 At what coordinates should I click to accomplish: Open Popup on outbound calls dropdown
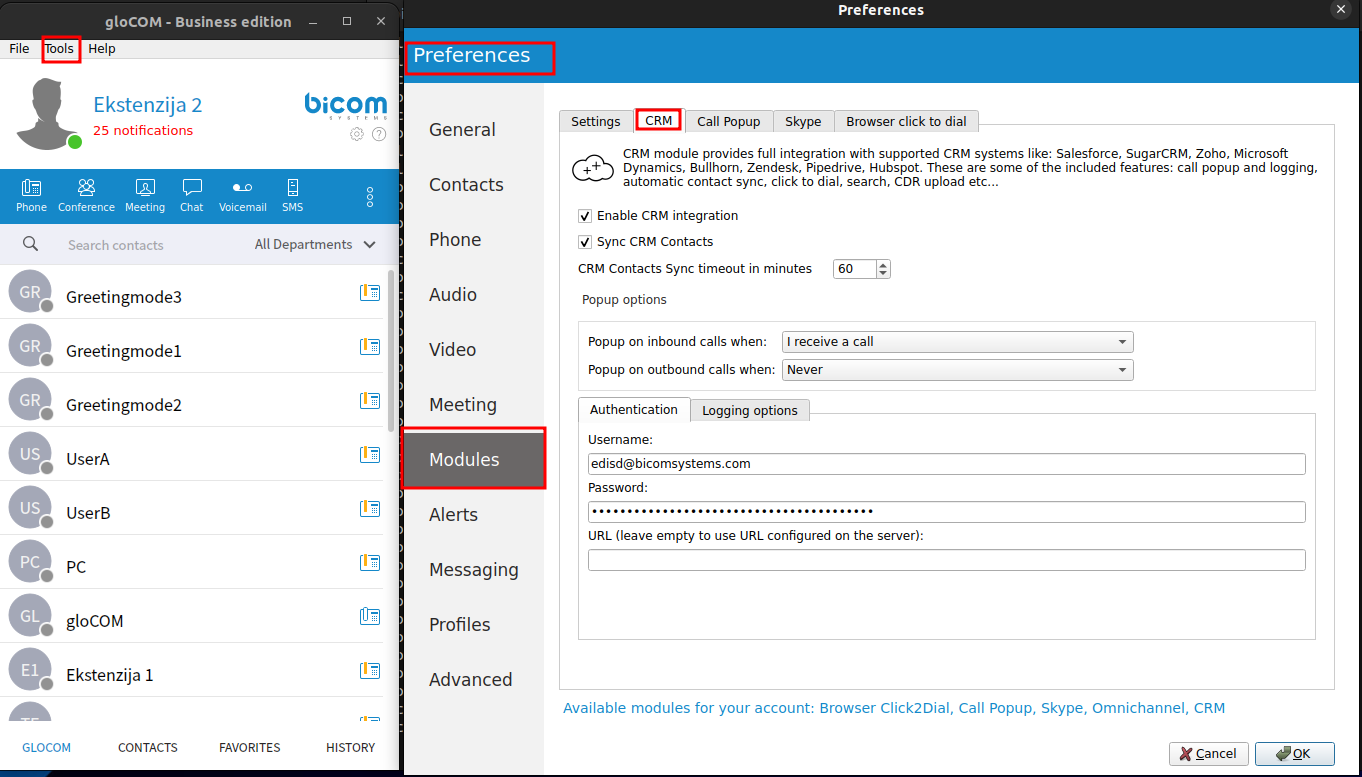coord(957,370)
